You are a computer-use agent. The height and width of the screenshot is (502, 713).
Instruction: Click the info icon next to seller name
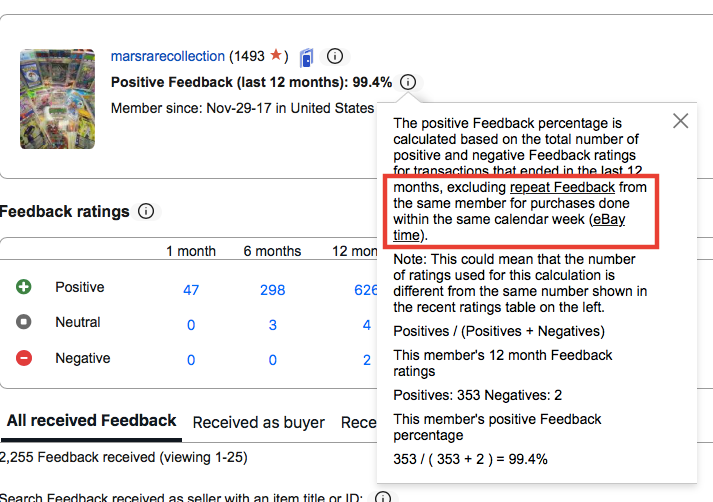tap(335, 56)
